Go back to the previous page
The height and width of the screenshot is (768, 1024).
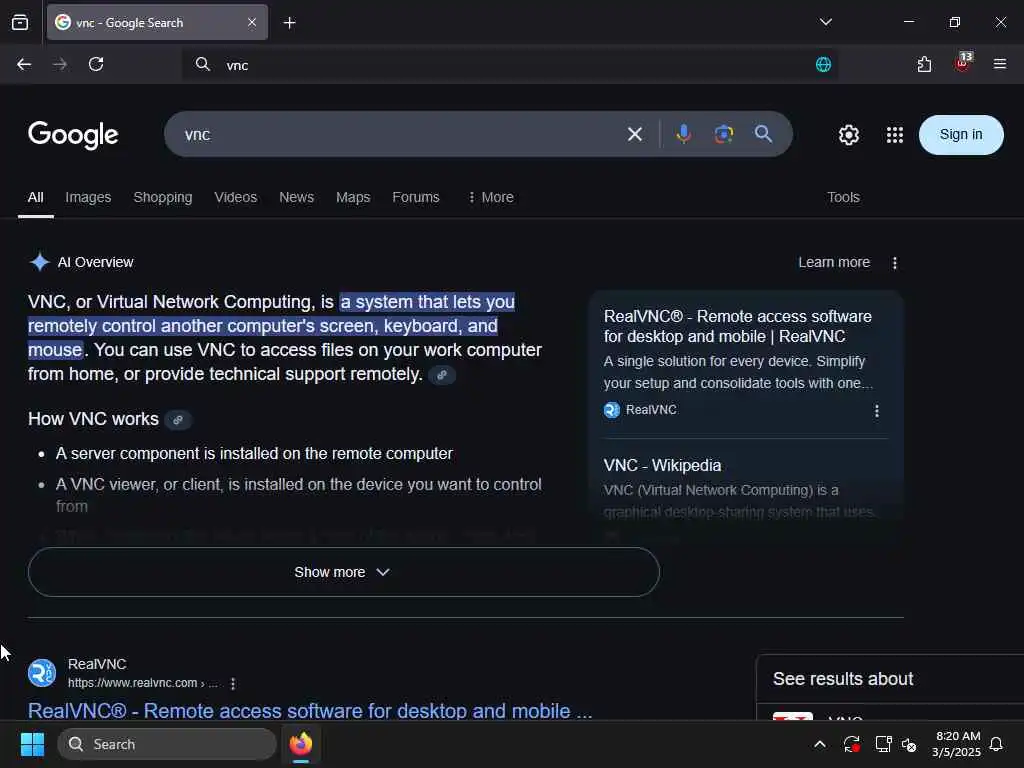click(24, 64)
